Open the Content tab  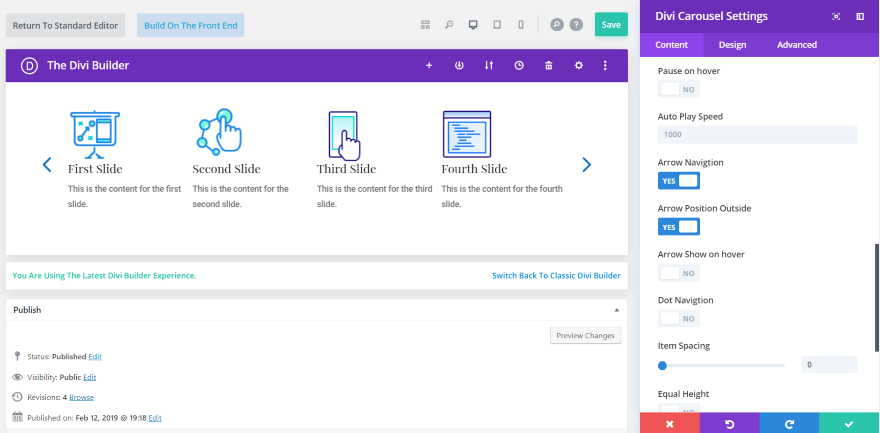(671, 45)
